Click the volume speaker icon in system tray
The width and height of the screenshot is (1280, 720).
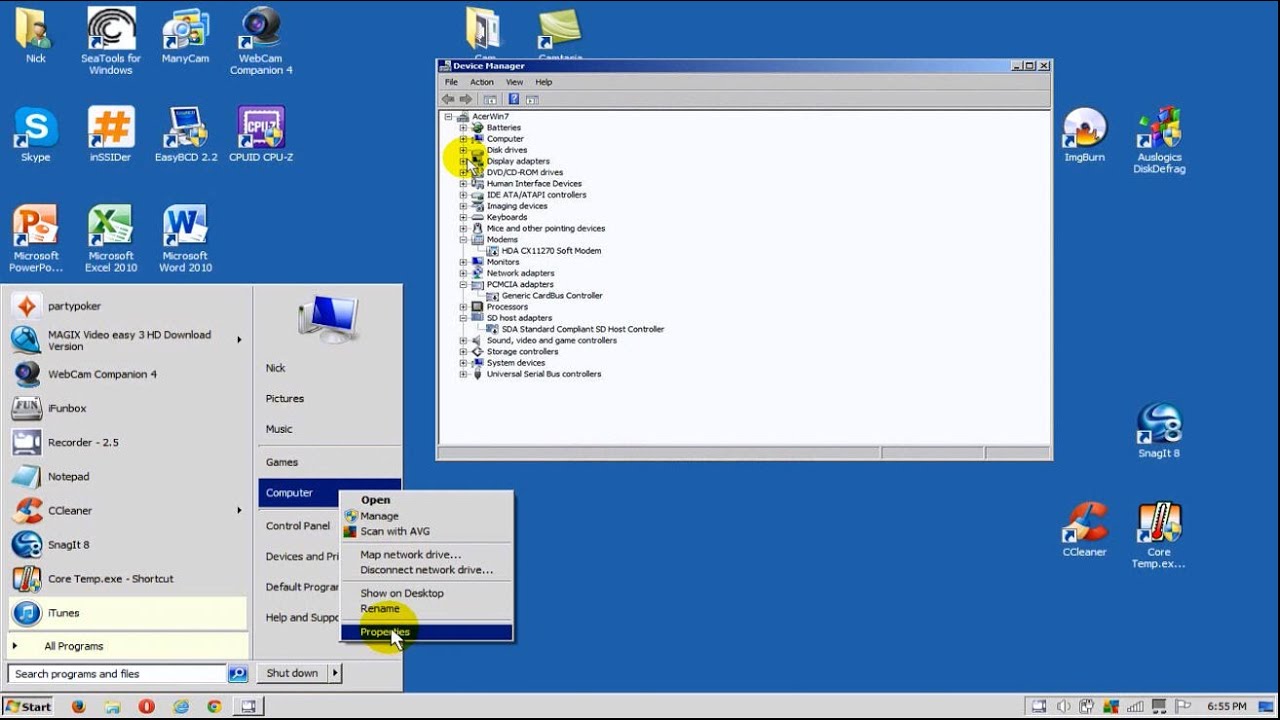point(1062,706)
